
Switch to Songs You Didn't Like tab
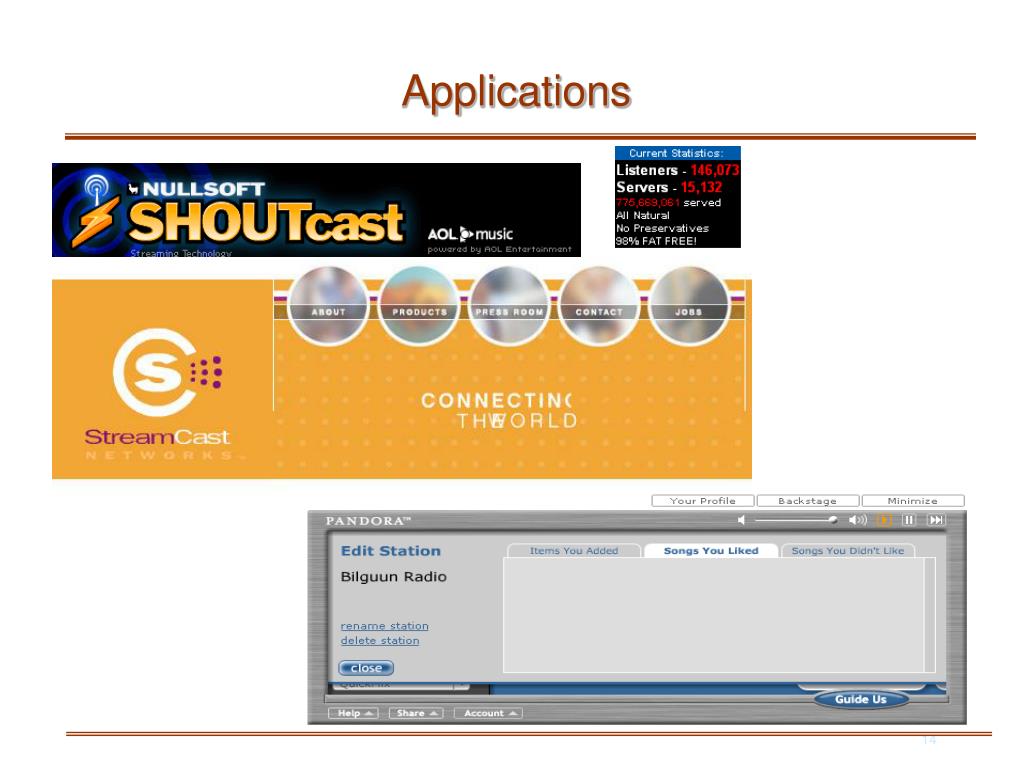[x=848, y=551]
